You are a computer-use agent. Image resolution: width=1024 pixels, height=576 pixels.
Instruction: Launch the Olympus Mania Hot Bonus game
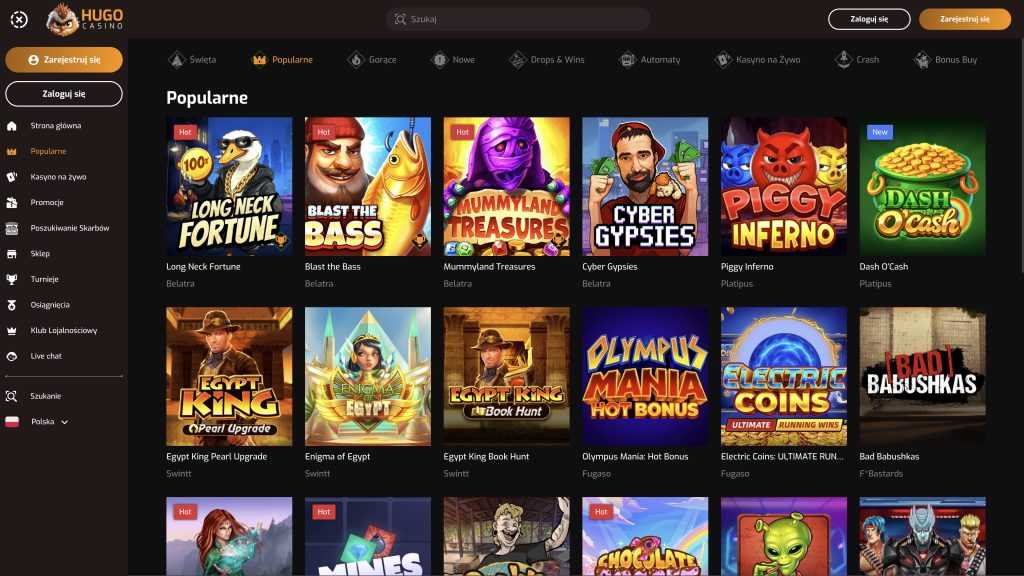click(645, 371)
